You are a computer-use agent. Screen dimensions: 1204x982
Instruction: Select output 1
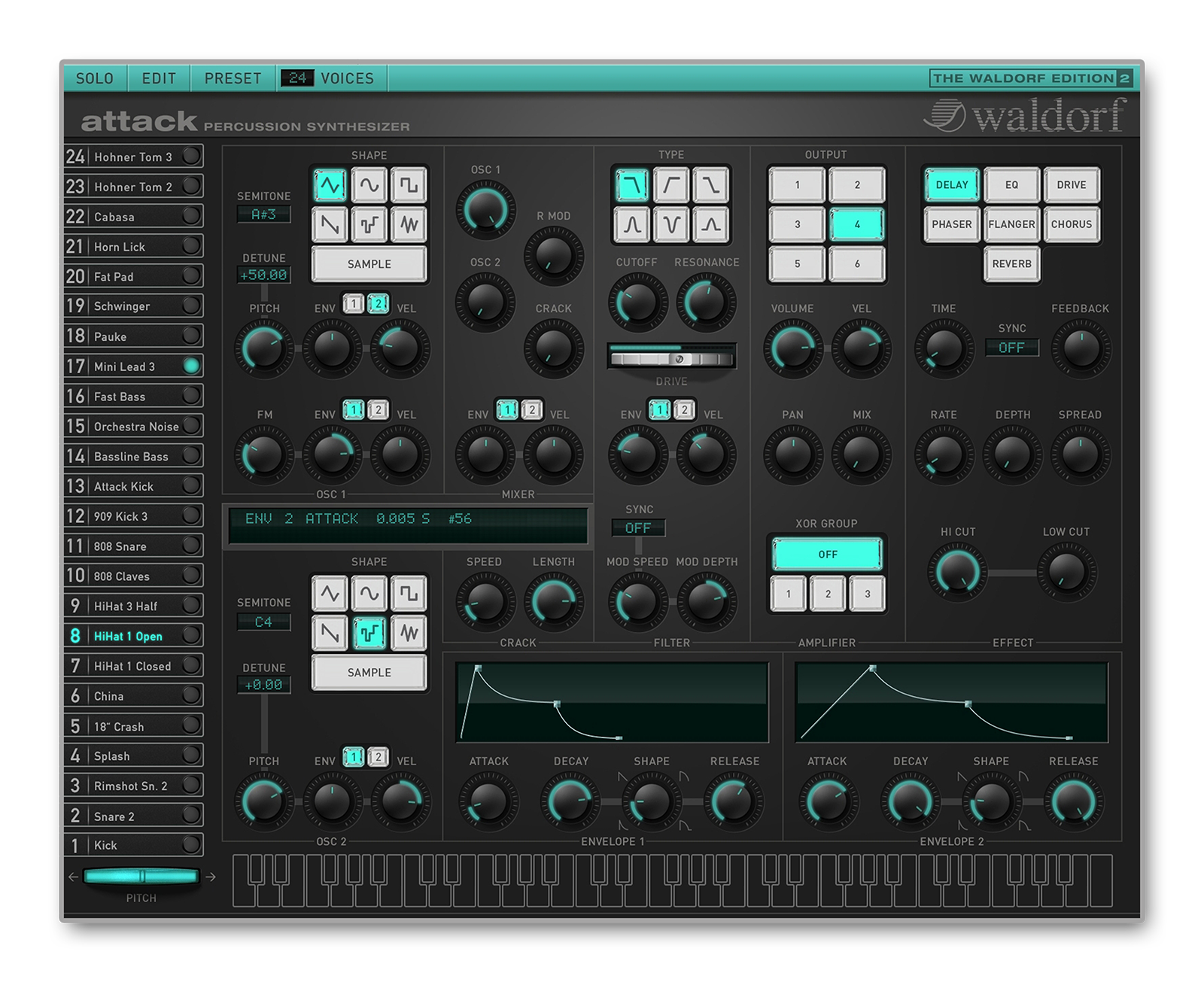(x=798, y=185)
